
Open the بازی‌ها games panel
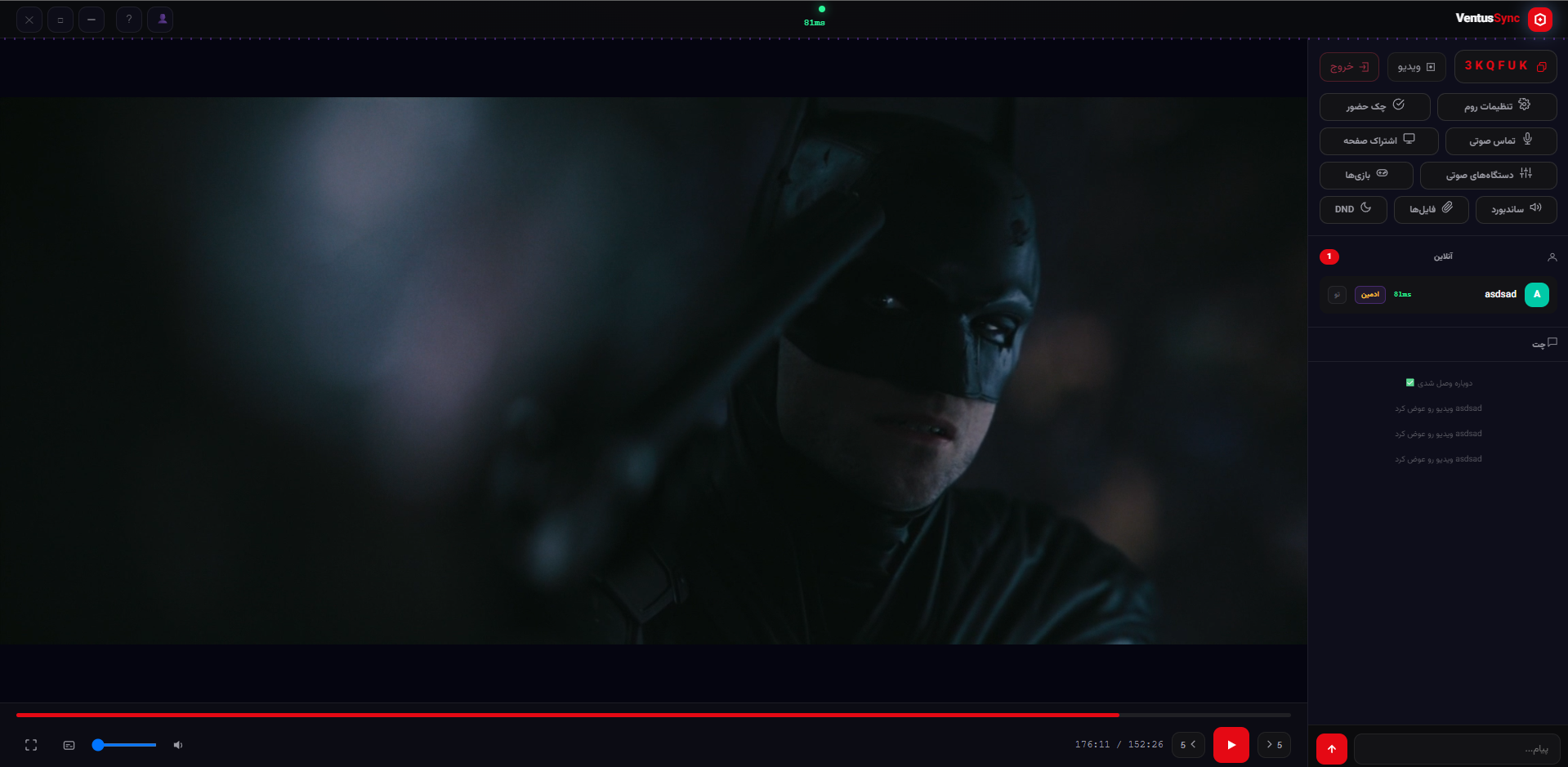(1366, 175)
